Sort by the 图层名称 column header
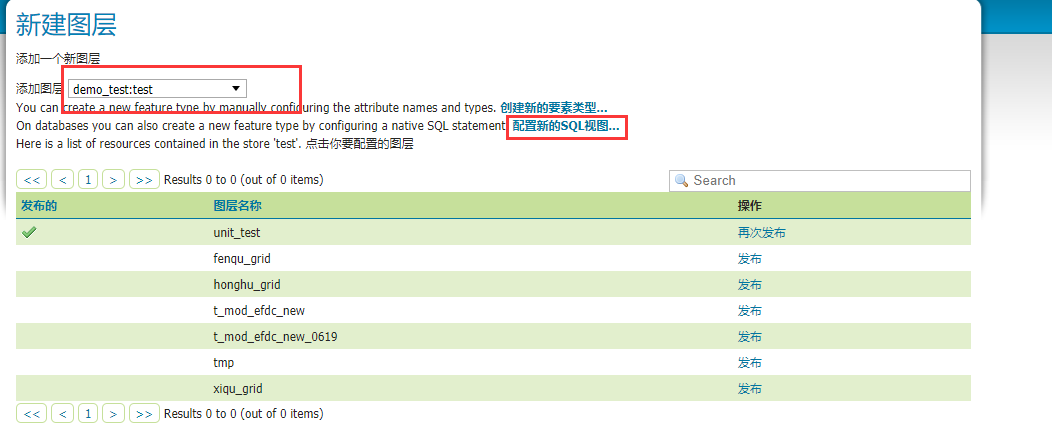The width and height of the screenshot is (1052, 446). click(237, 205)
